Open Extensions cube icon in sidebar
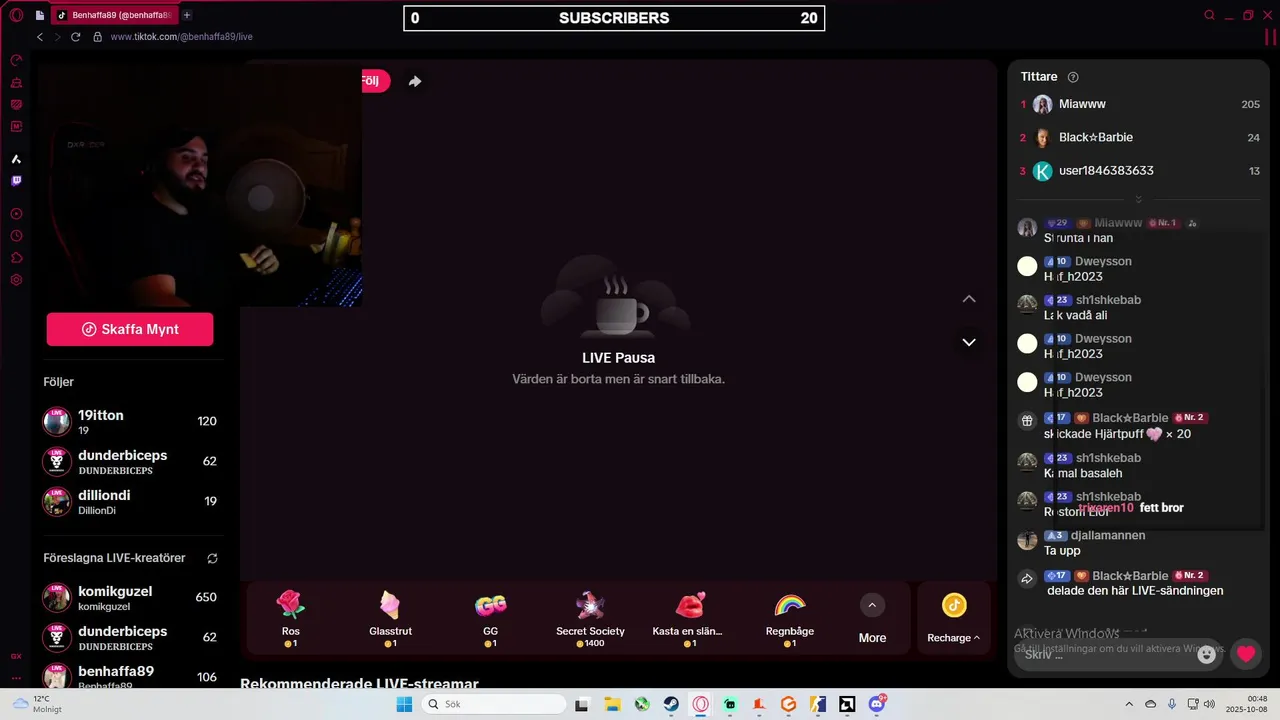The image size is (1280, 720). point(16,258)
